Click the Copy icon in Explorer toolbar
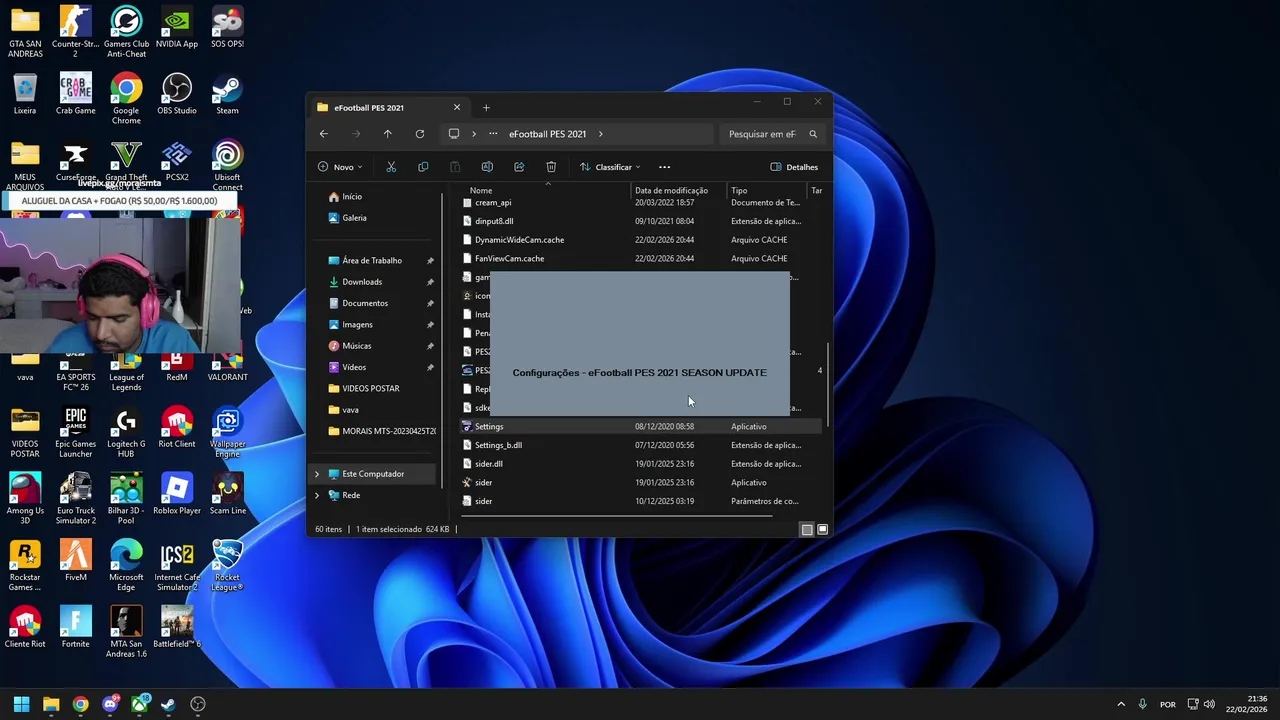The image size is (1280, 720). (x=423, y=167)
